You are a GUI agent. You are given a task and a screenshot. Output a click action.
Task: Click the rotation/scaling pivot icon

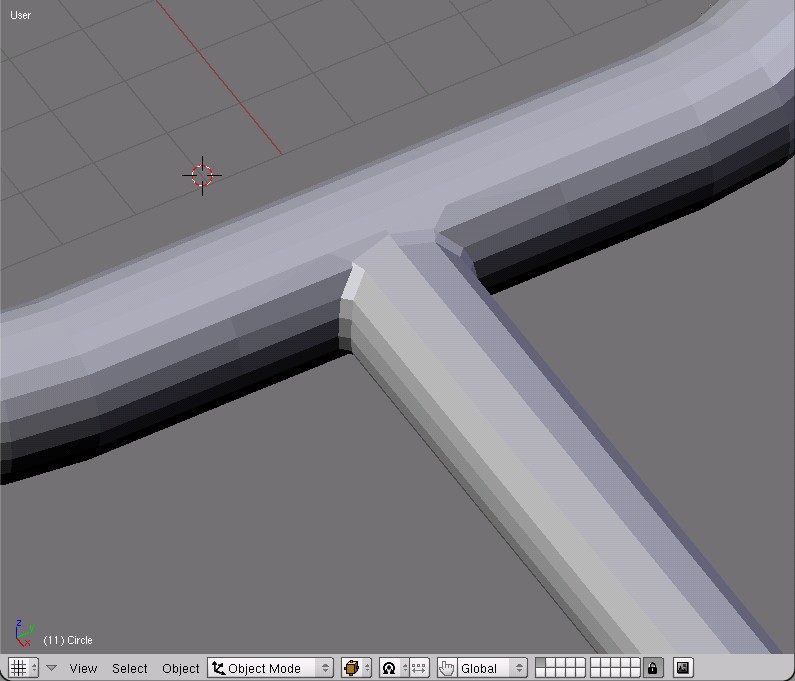coord(394,668)
